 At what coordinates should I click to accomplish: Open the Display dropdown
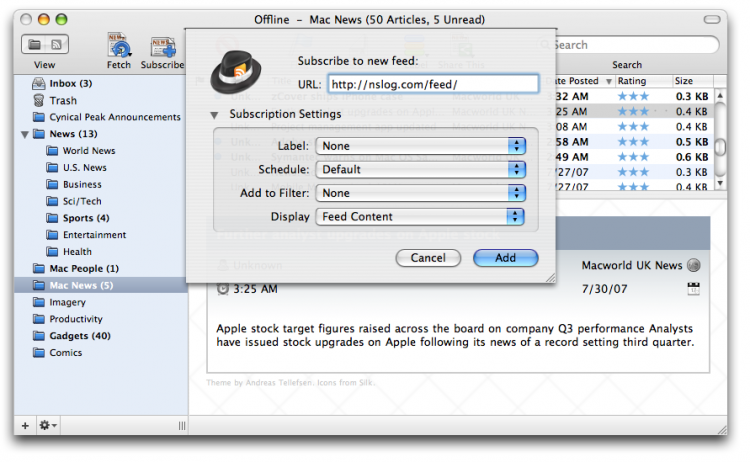click(x=420, y=217)
